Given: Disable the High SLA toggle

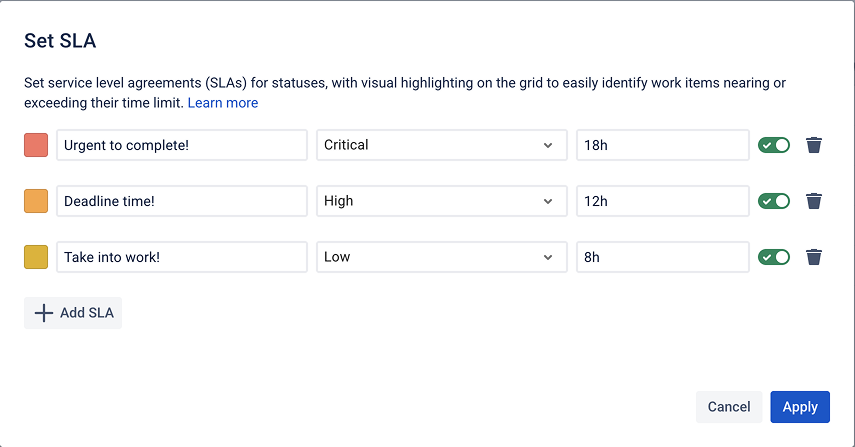Looking at the screenshot, I should pos(774,201).
